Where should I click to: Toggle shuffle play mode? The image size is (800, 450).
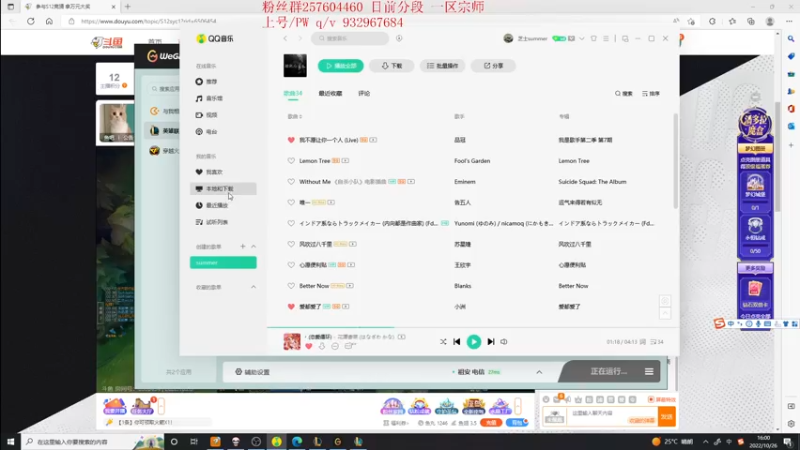(x=443, y=342)
